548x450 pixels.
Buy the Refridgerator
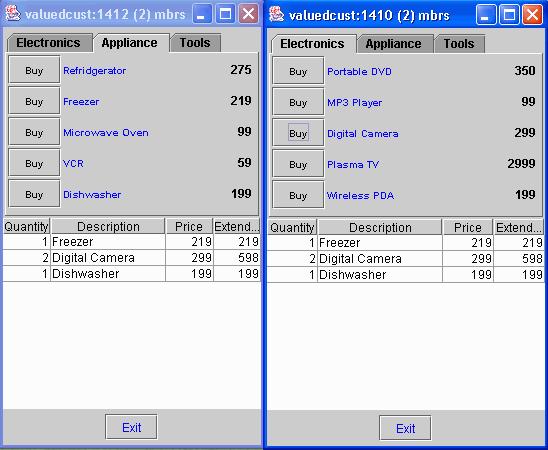point(34,70)
